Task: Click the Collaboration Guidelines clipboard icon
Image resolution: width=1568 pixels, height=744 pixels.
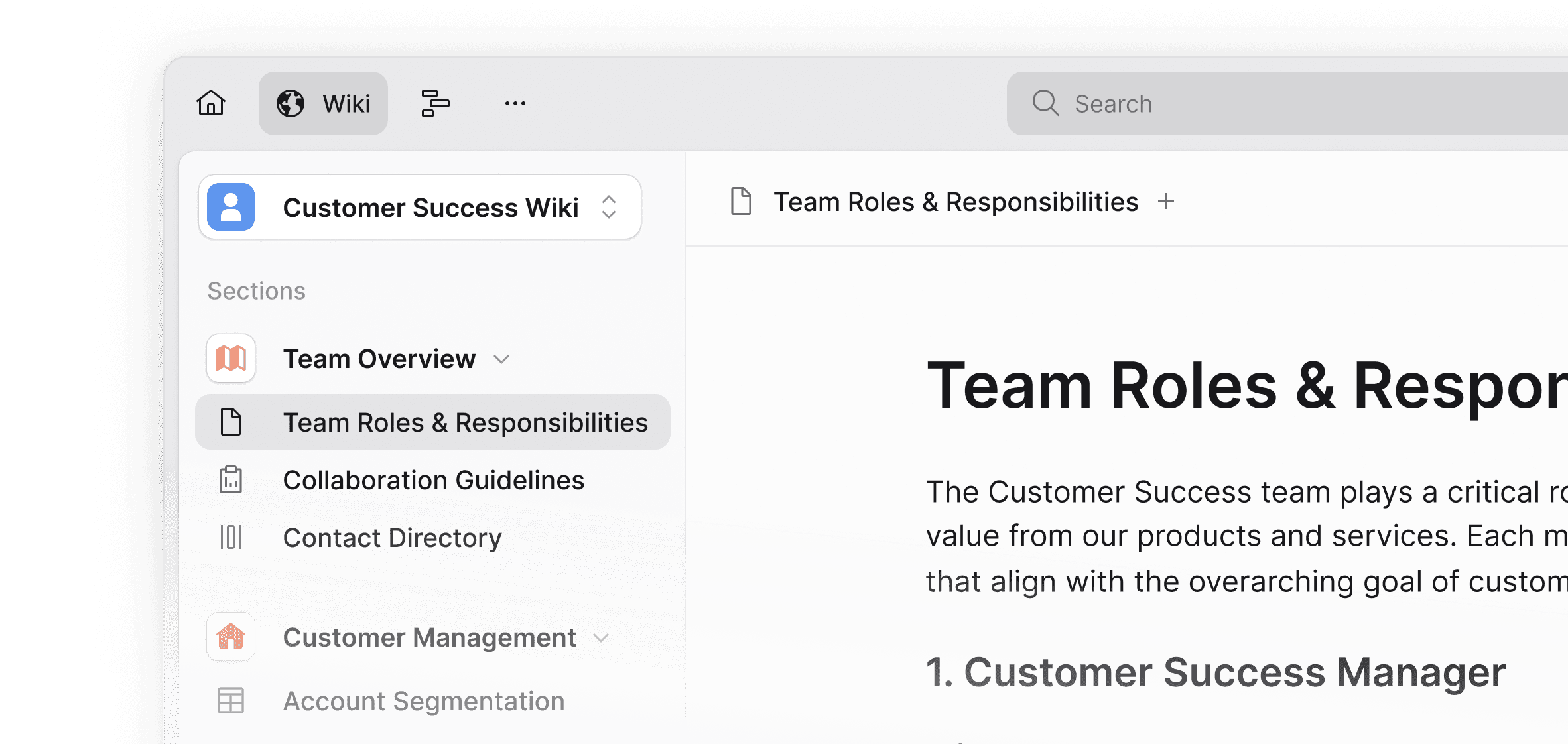Action: tap(231, 479)
